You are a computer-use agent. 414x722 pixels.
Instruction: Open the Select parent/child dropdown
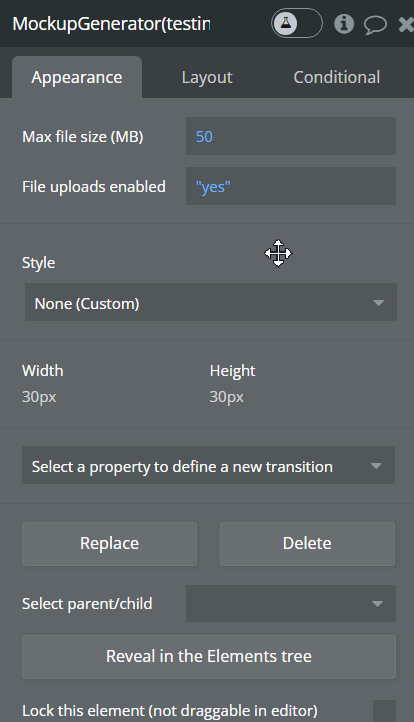pos(291,603)
